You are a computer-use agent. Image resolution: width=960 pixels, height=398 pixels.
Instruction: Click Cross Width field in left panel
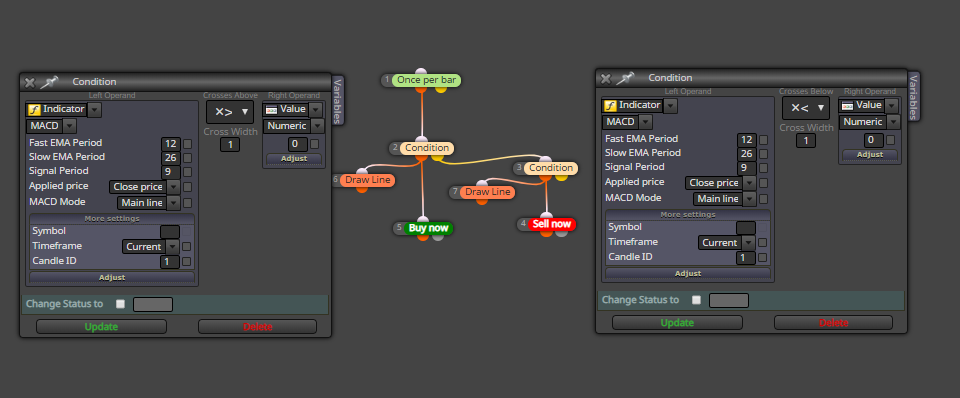pos(230,145)
